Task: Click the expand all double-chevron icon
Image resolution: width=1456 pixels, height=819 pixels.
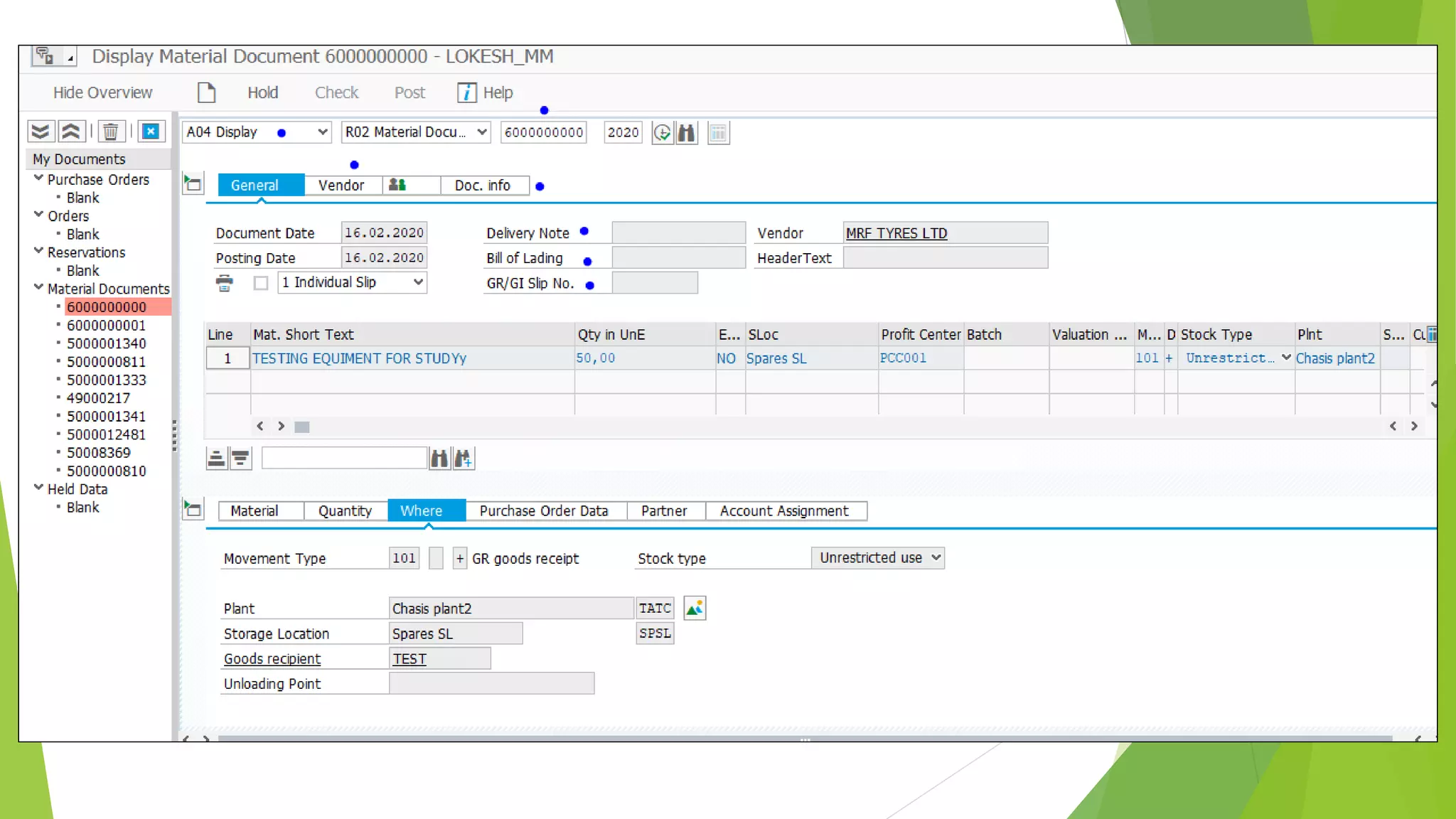Action: (41, 132)
